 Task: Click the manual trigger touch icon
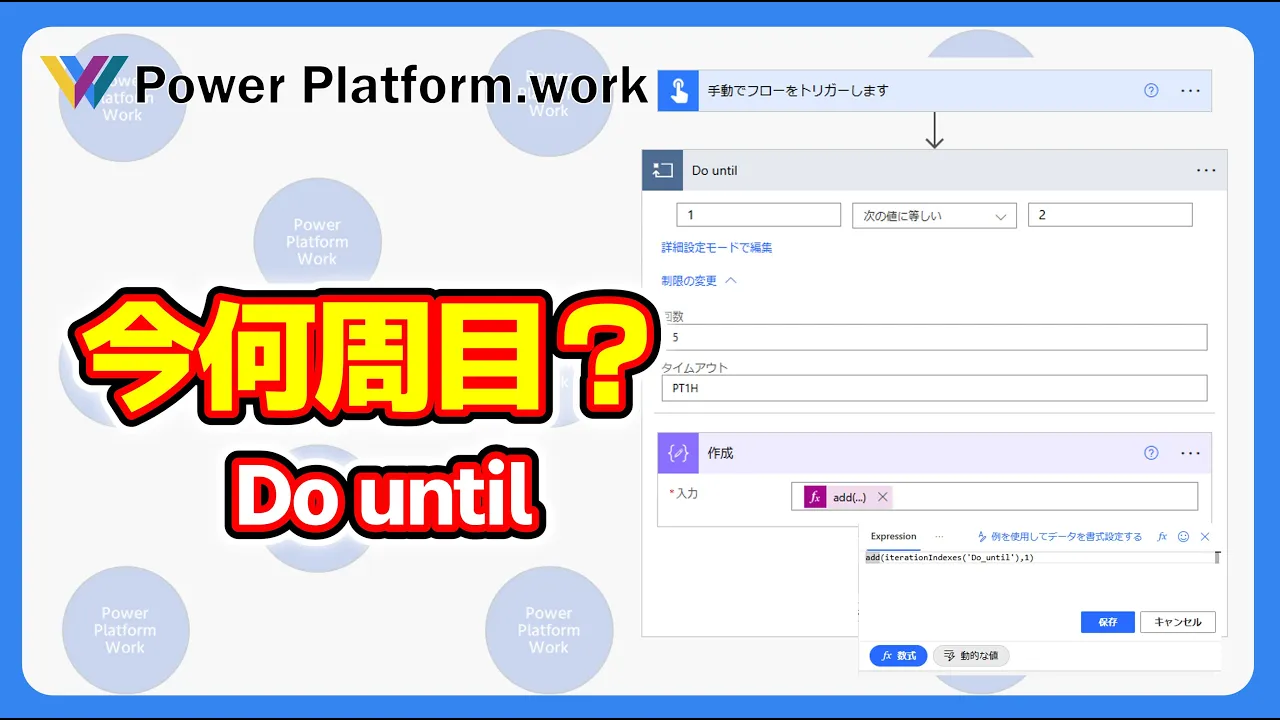click(x=678, y=90)
